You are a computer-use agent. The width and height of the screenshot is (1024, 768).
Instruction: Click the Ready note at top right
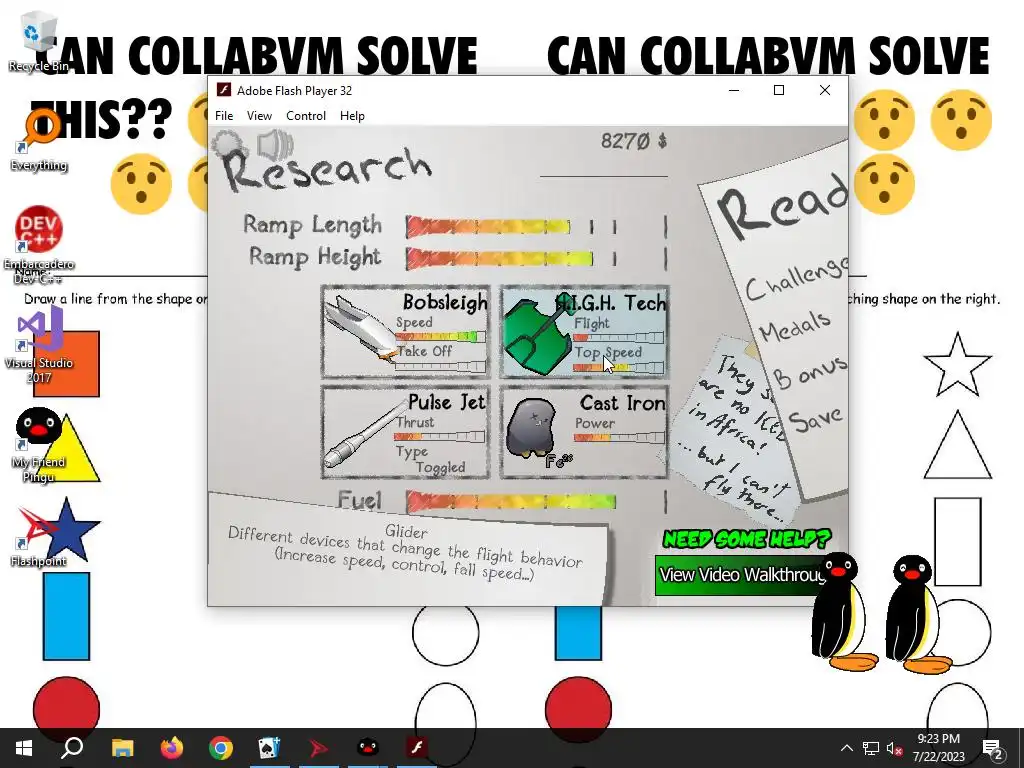784,206
